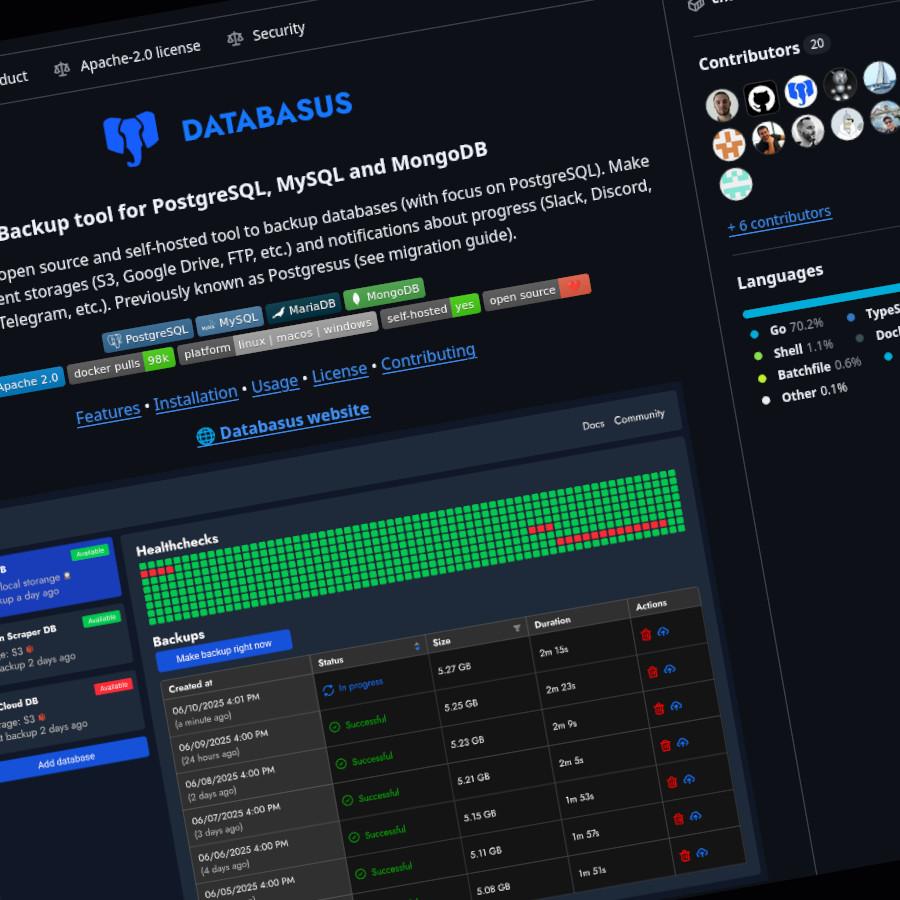Click the sailboat contributor avatar
The height and width of the screenshot is (900, 900).
pyautogui.click(x=879, y=76)
